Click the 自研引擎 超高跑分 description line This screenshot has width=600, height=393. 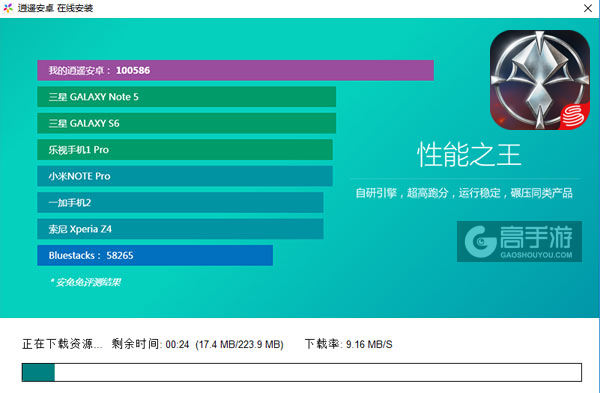tap(464, 193)
